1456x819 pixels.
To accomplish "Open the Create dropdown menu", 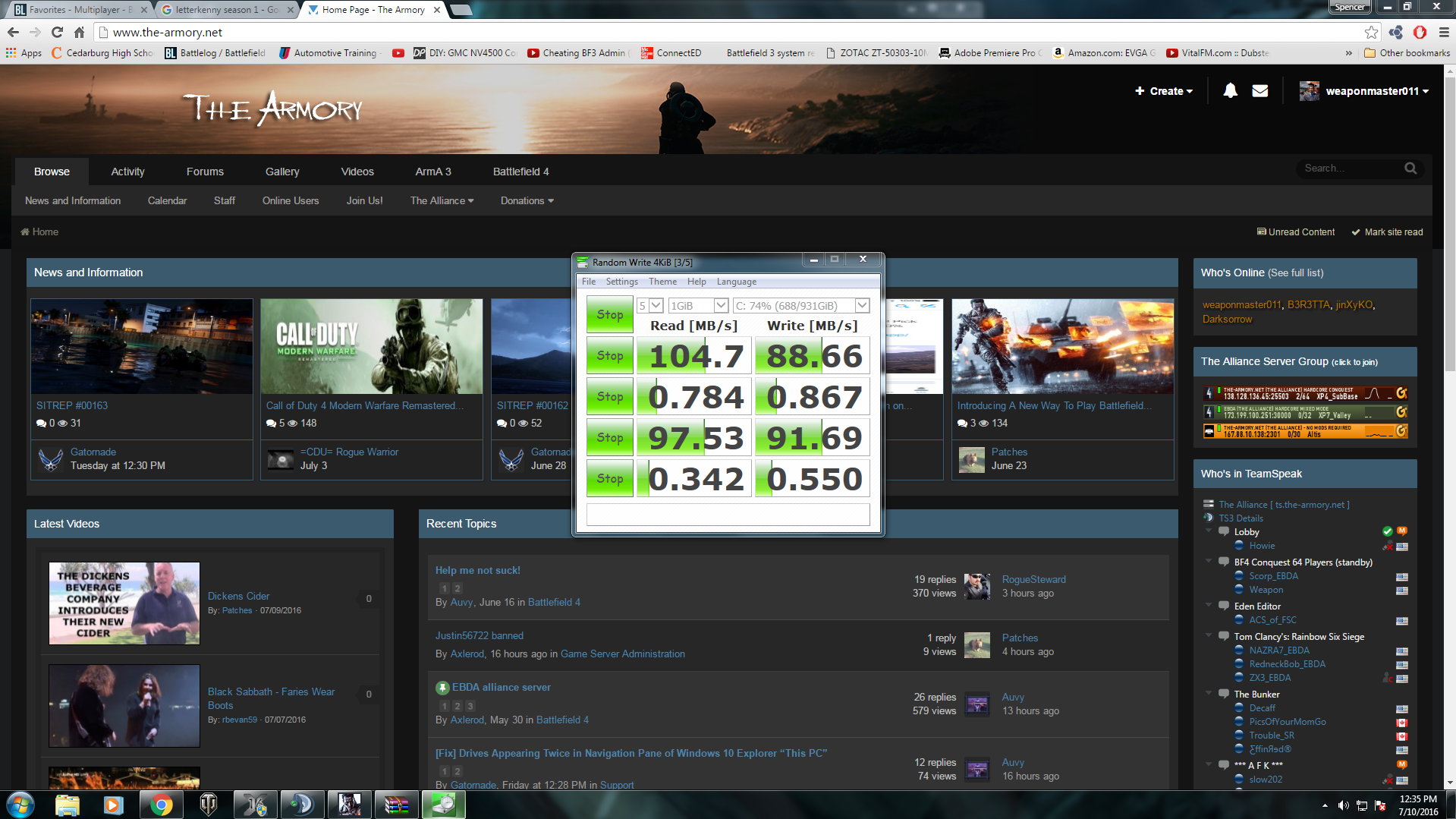I will 1164,91.
